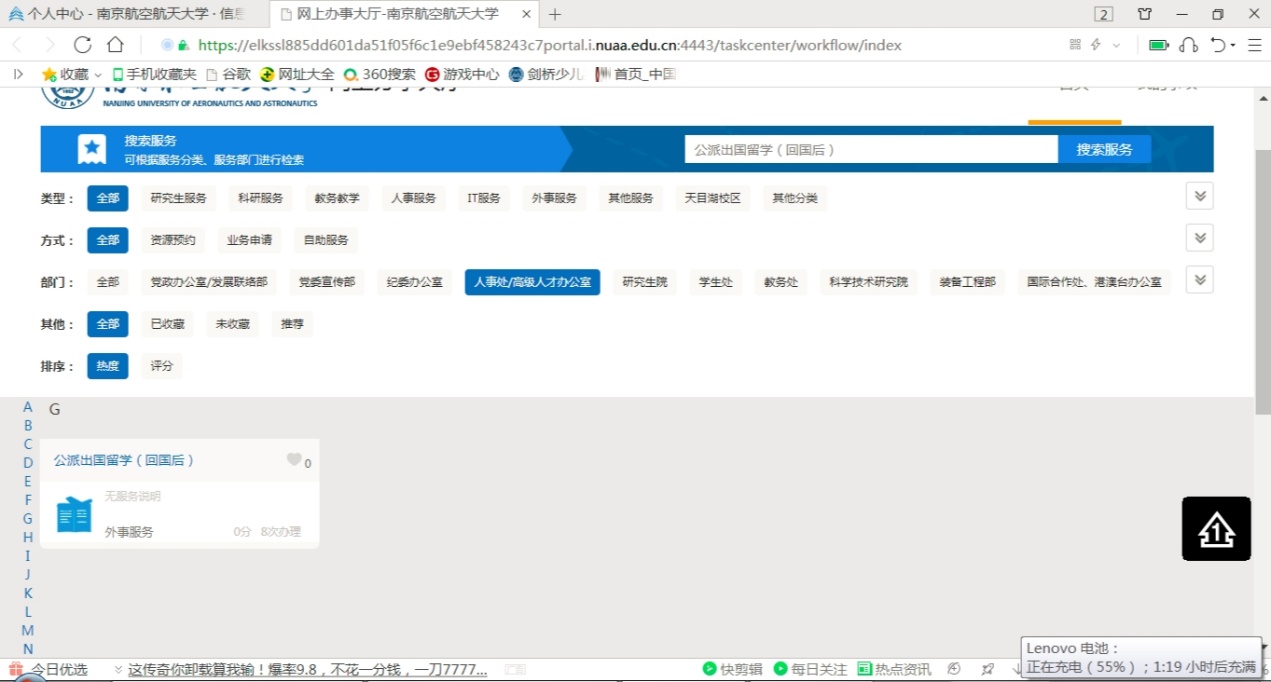Switch to the 个人中心 browser tab

click(x=134, y=14)
